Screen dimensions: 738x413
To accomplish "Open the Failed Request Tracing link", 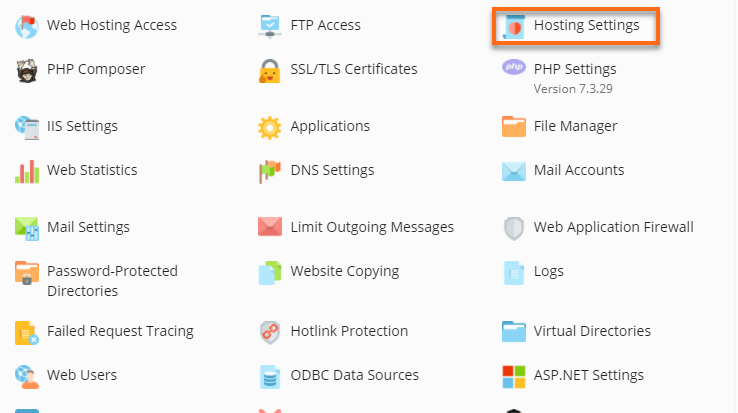I will click(120, 331).
